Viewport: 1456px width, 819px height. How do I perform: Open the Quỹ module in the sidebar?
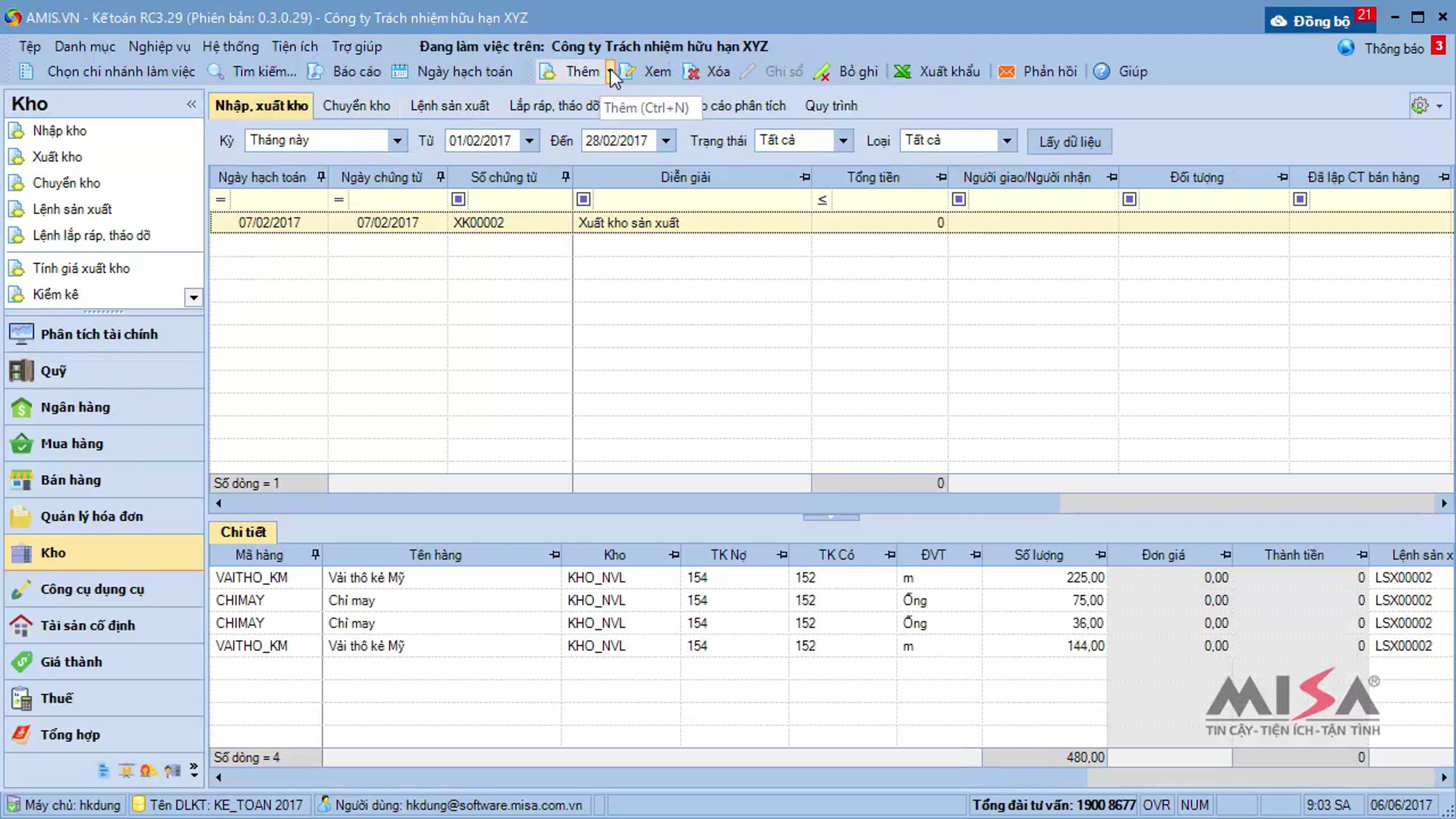point(104,371)
